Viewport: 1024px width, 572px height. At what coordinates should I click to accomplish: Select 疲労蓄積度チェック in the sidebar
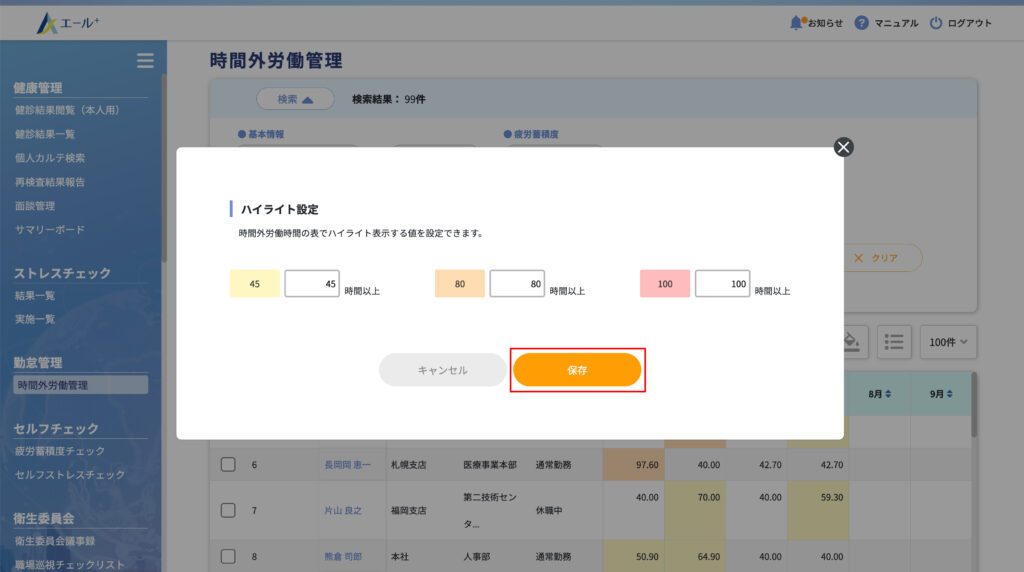point(60,451)
